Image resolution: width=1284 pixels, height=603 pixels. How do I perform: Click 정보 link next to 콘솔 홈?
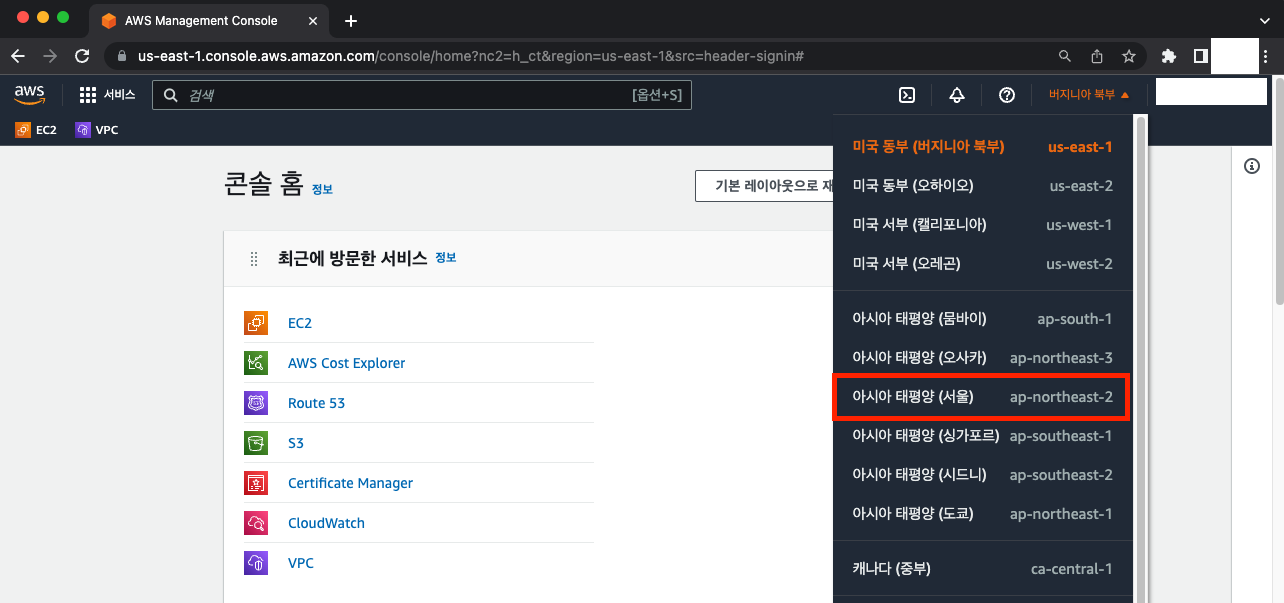click(x=322, y=189)
